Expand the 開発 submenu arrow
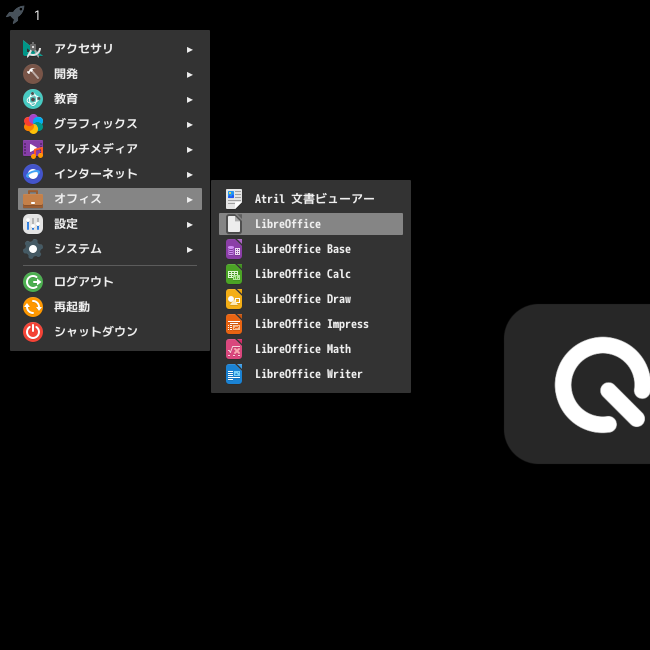The height and width of the screenshot is (650, 650). tap(189, 75)
